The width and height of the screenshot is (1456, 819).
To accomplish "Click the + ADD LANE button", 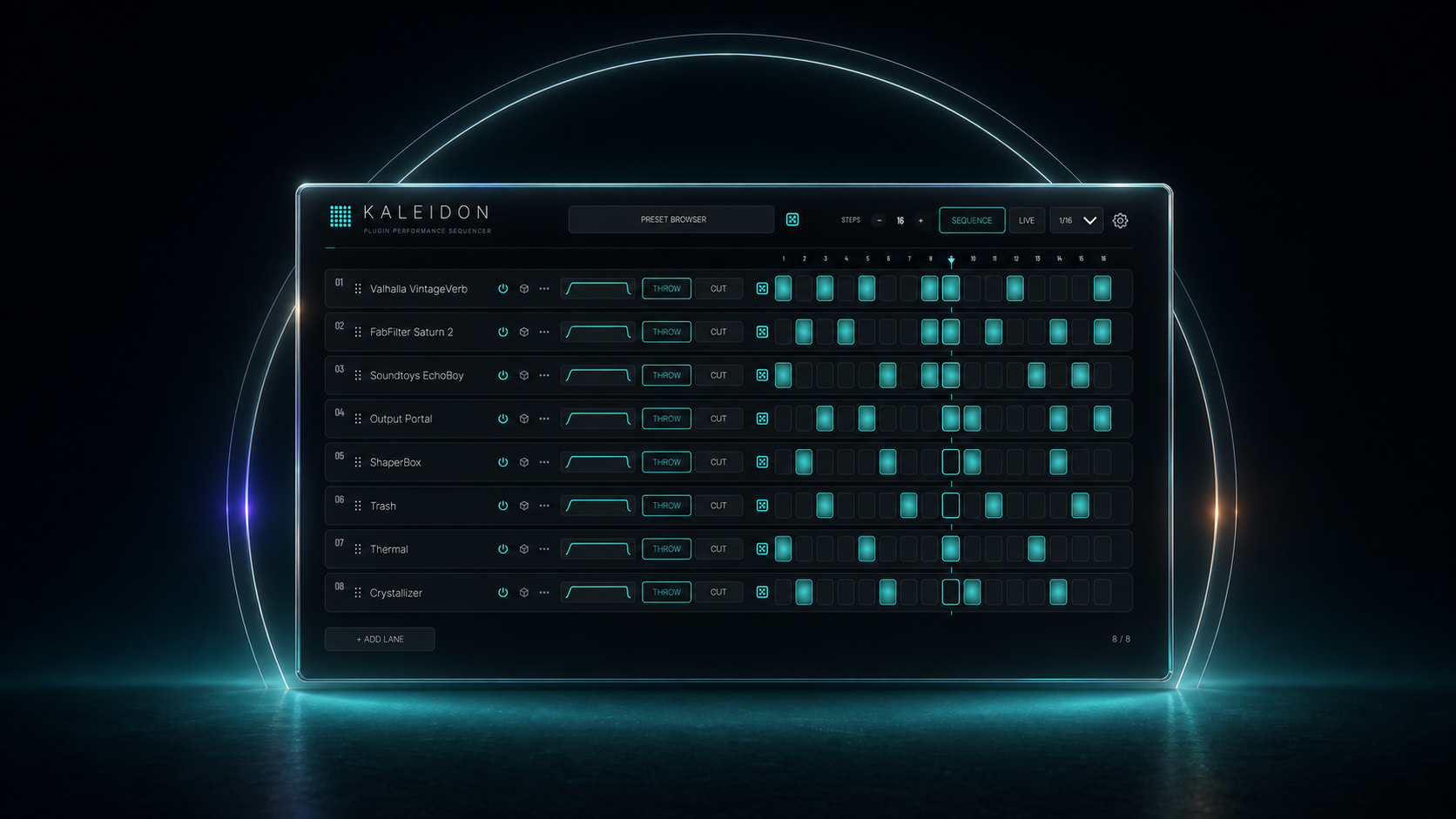I will click(380, 639).
